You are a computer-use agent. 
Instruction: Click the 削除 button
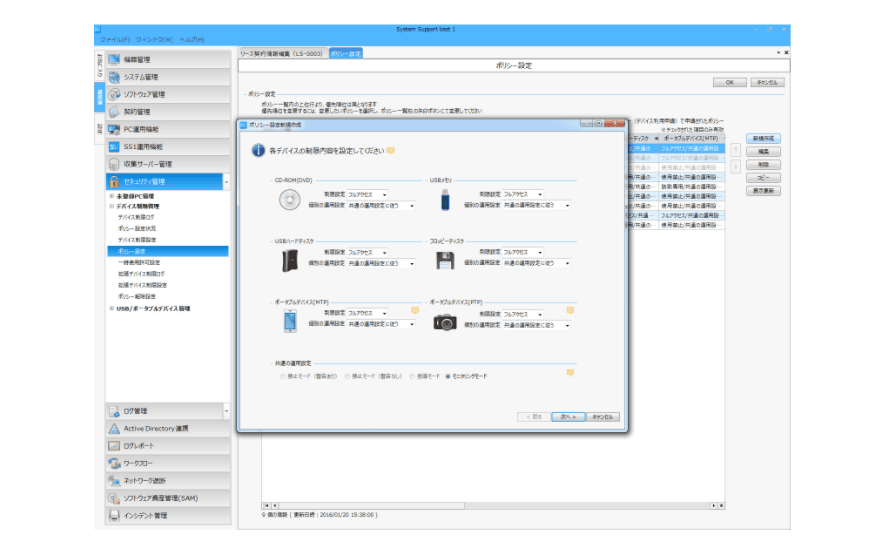tap(763, 165)
